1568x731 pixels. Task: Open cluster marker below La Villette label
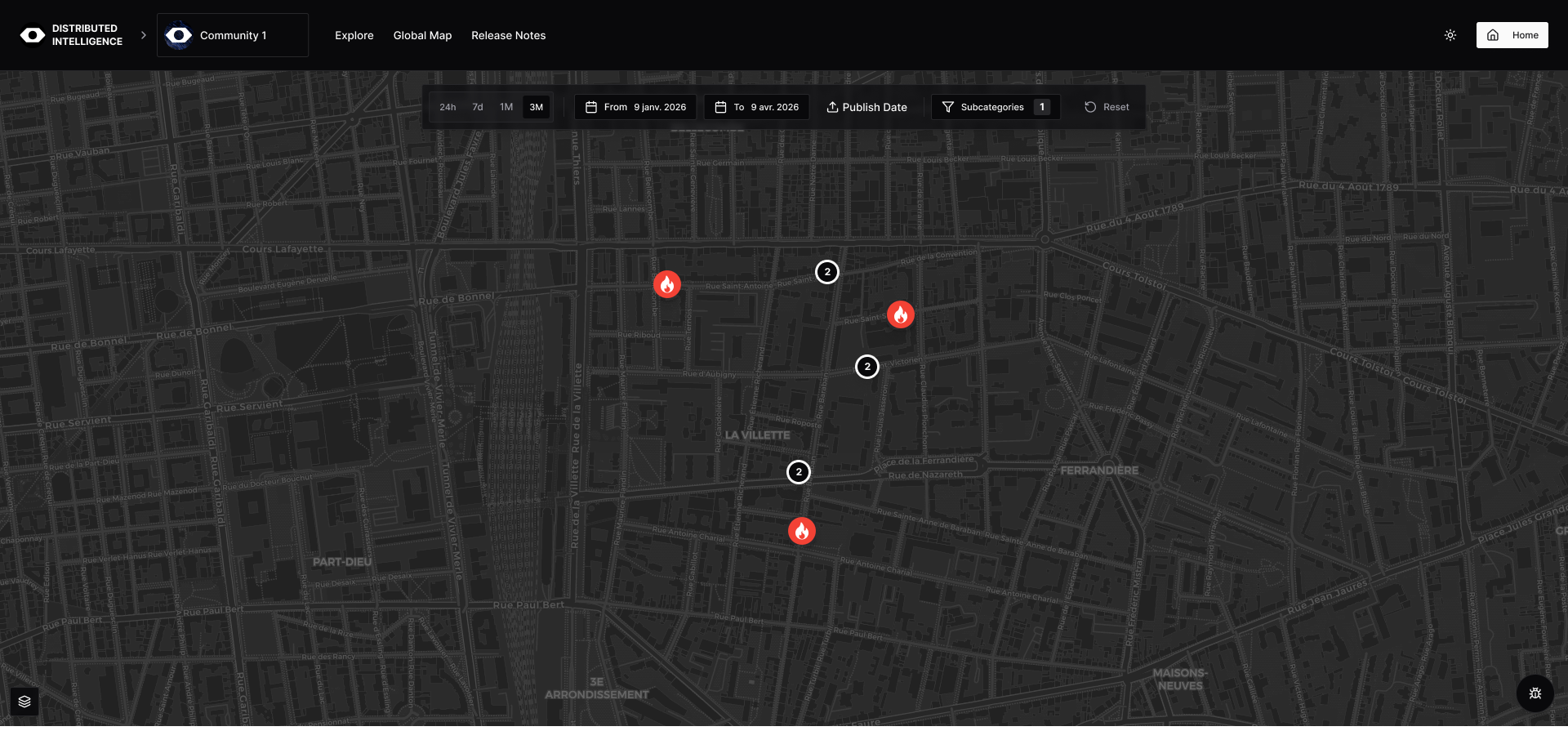coord(798,472)
